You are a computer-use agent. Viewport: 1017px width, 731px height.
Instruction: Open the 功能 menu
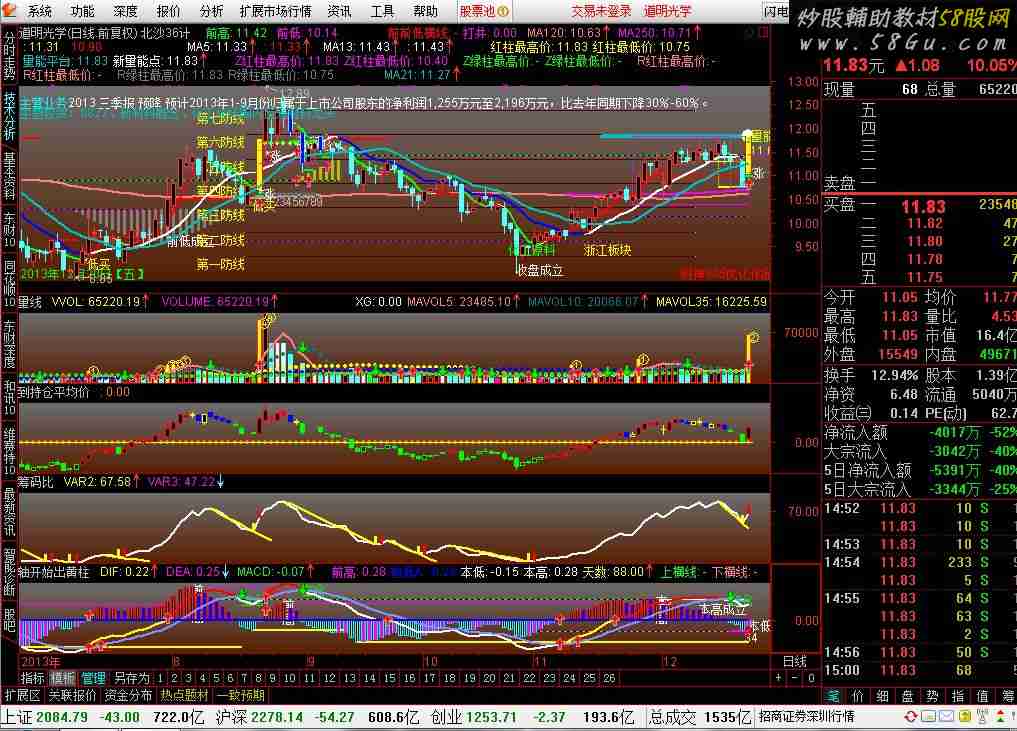click(x=82, y=11)
